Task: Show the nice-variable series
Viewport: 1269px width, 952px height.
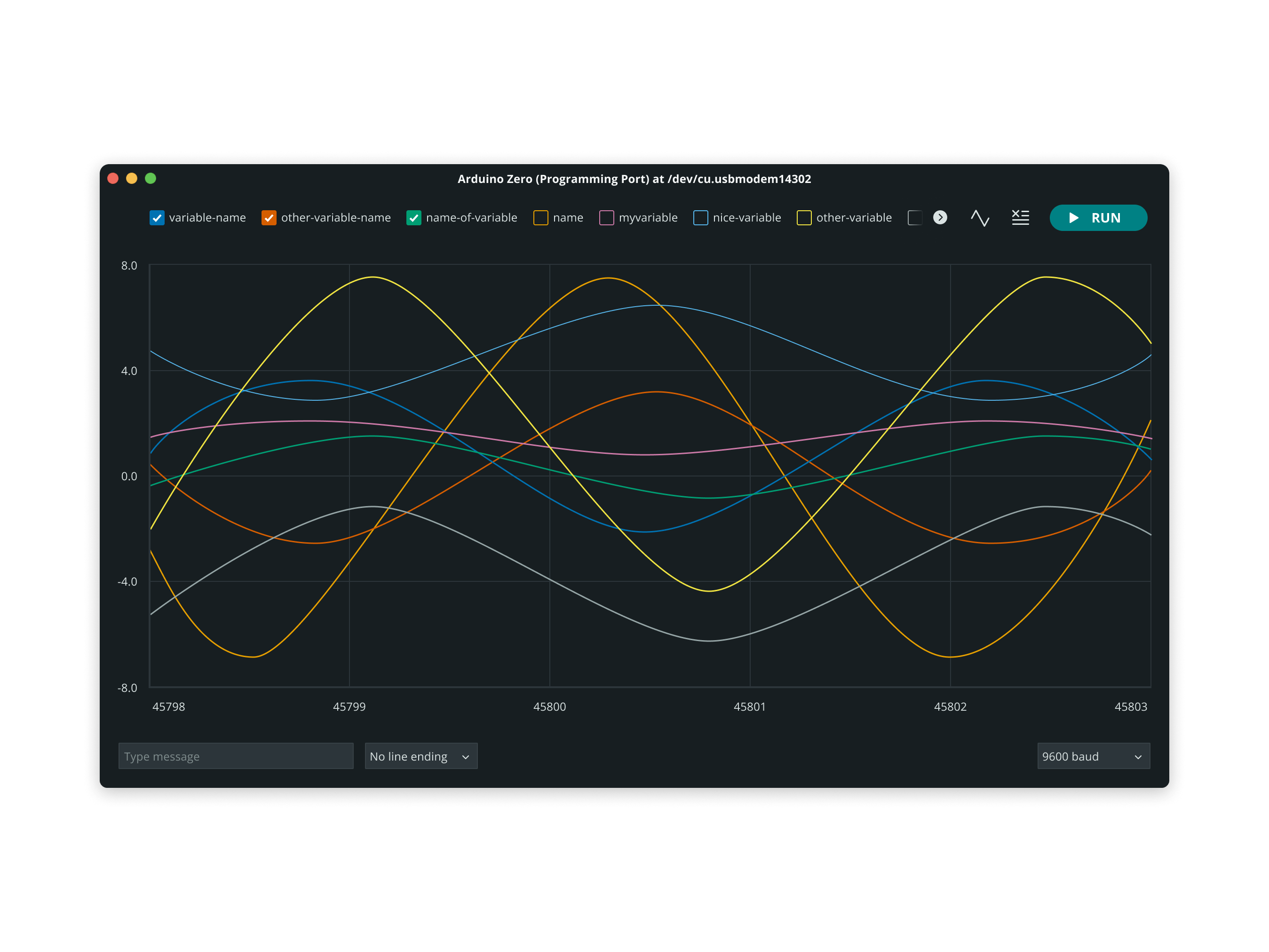Action: pyautogui.click(x=700, y=218)
